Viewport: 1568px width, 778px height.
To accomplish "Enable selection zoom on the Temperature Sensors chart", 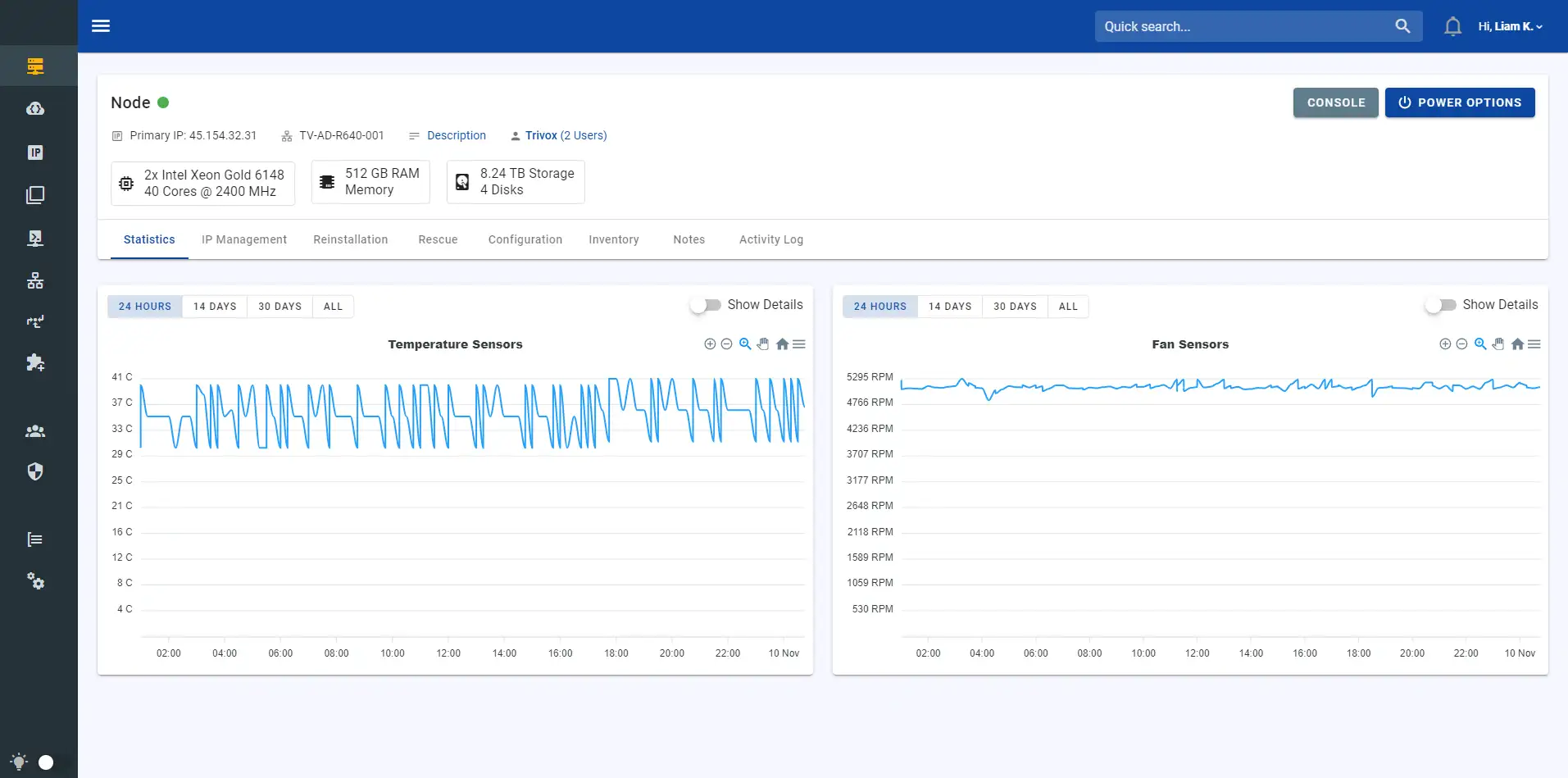I will 744,344.
